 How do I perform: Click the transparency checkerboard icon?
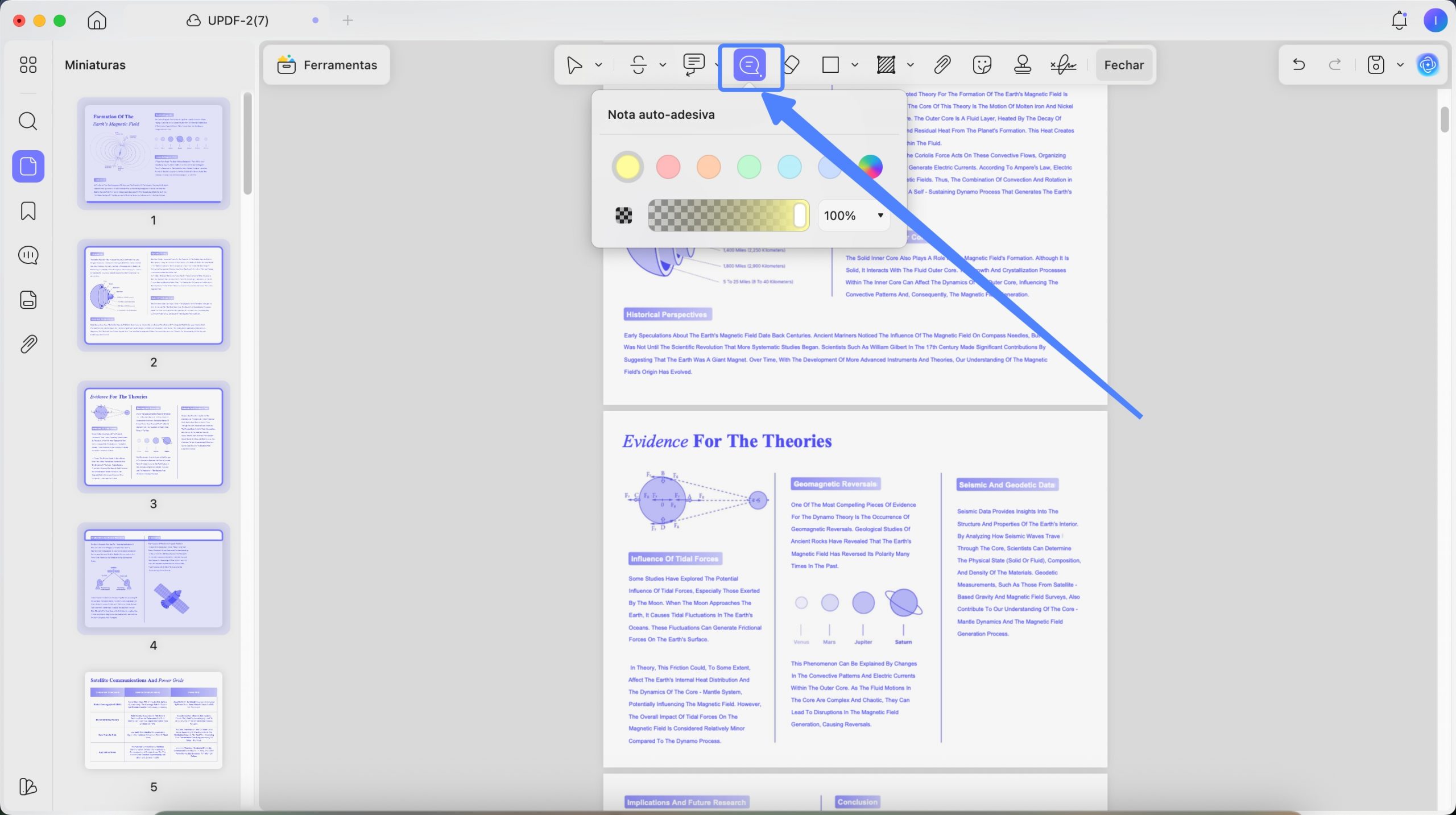point(624,216)
